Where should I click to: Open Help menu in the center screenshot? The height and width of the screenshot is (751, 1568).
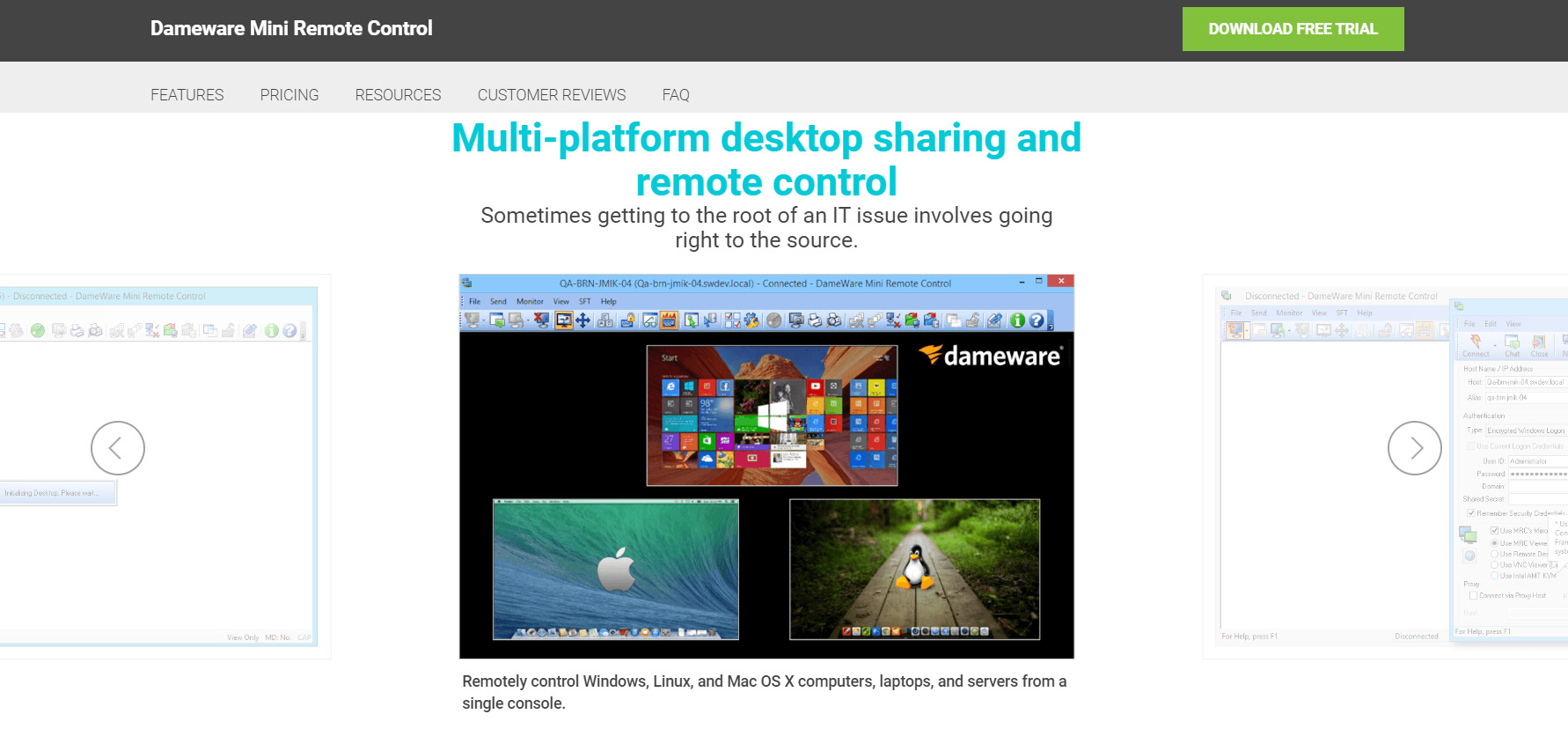[x=609, y=301]
